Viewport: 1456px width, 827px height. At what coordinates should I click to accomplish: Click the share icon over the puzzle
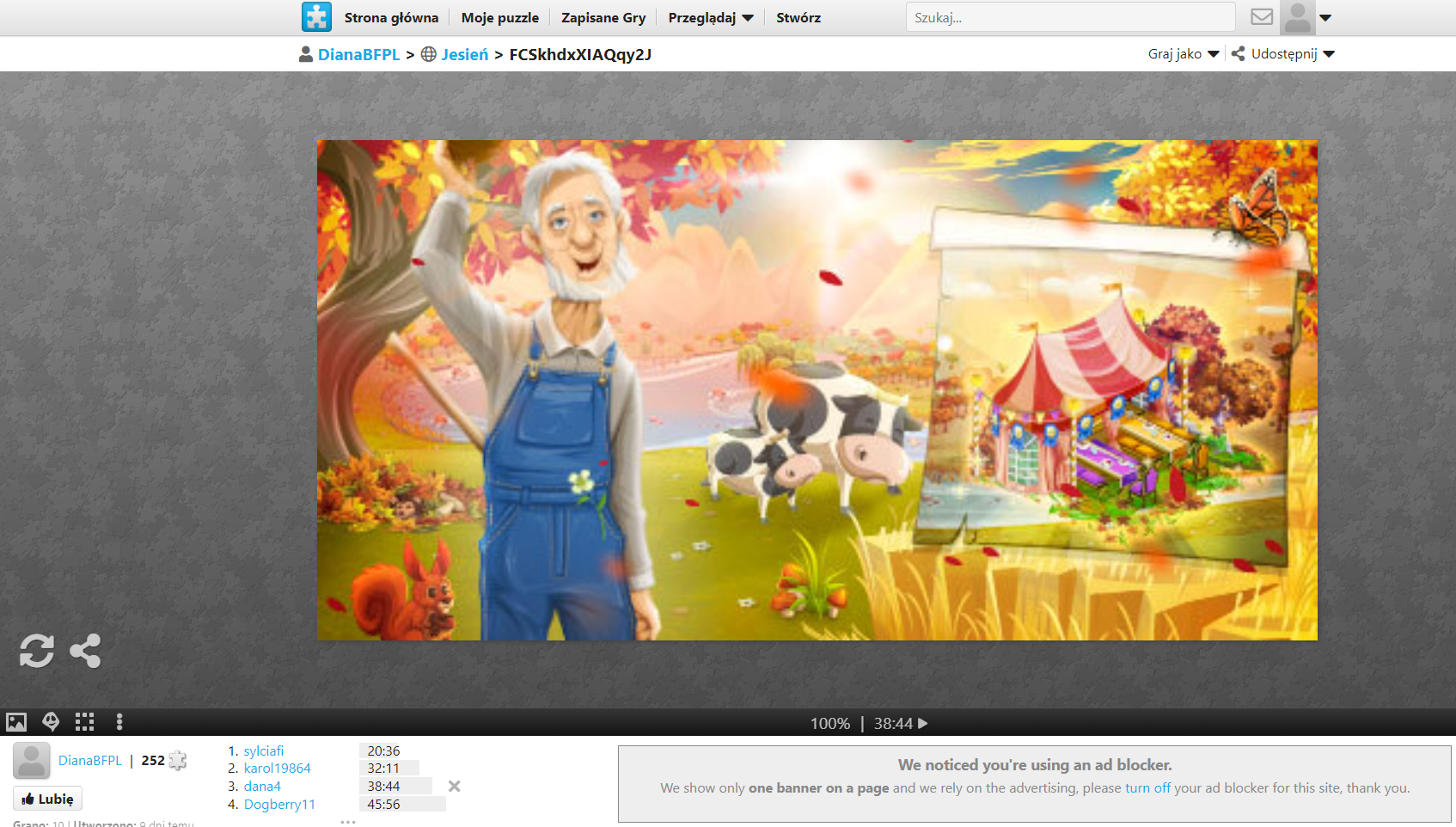(85, 651)
